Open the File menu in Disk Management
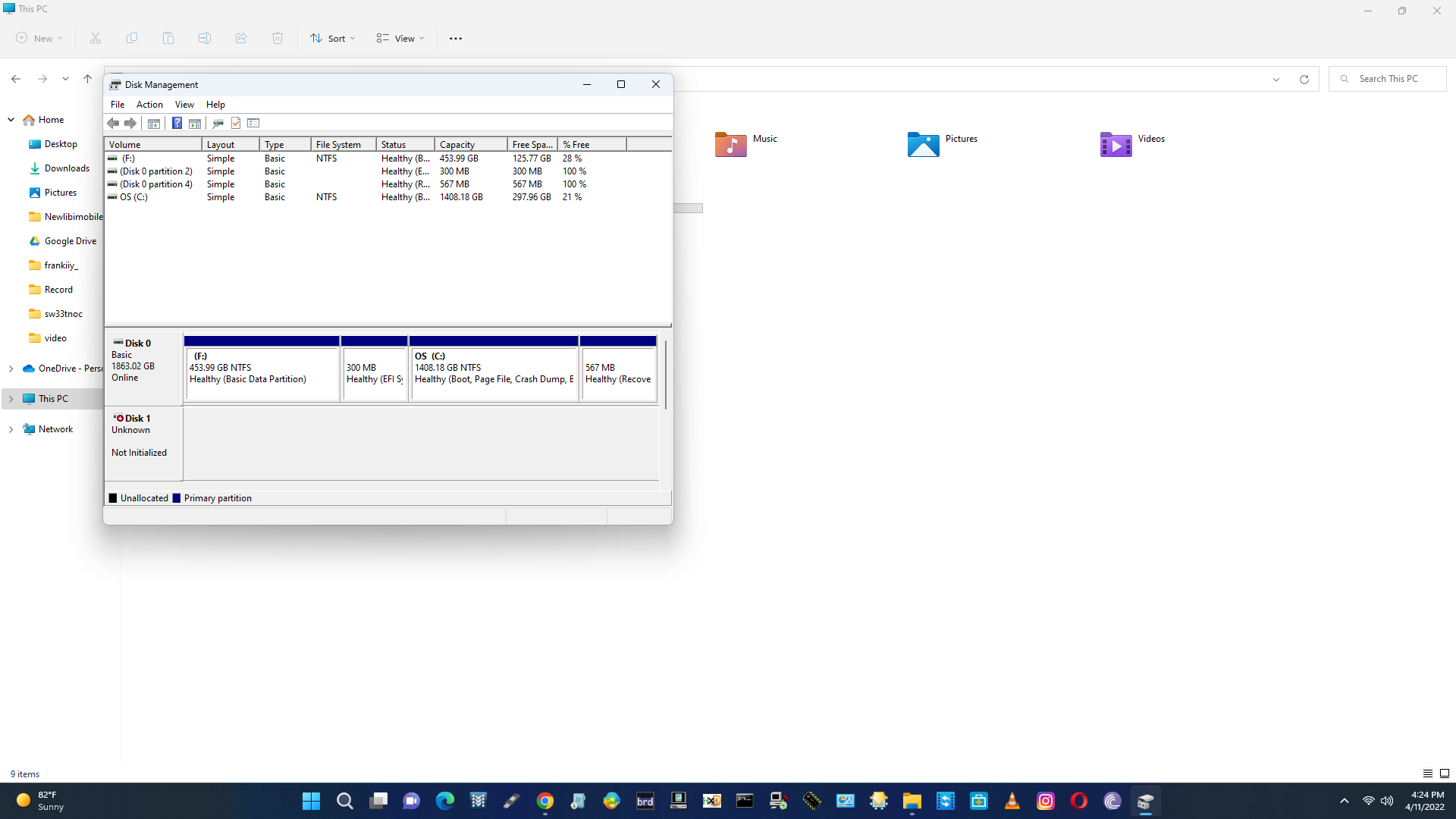 pos(118,105)
